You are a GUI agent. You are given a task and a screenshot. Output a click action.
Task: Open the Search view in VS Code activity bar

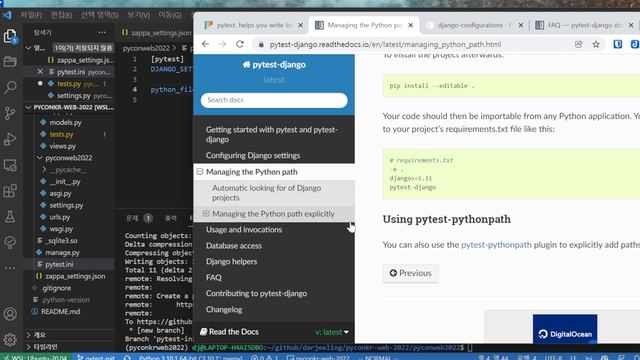(10, 87)
